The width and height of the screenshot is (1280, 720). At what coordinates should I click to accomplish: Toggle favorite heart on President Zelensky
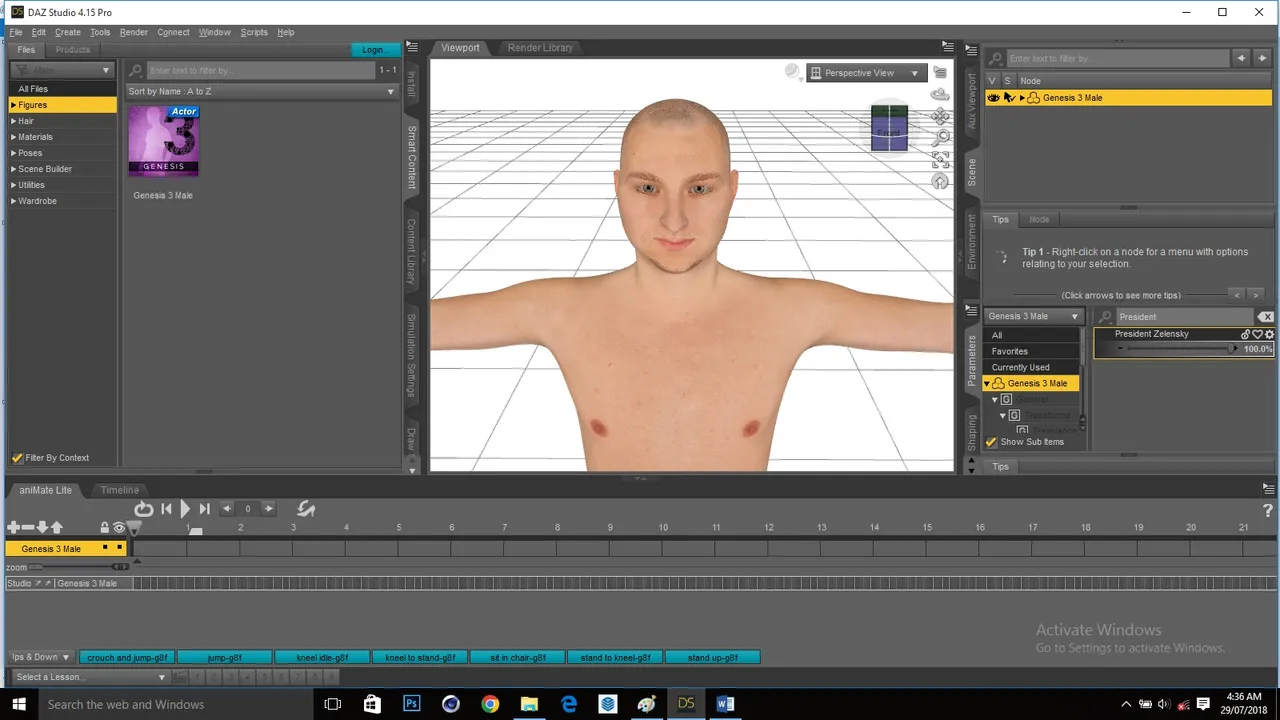click(x=1258, y=334)
